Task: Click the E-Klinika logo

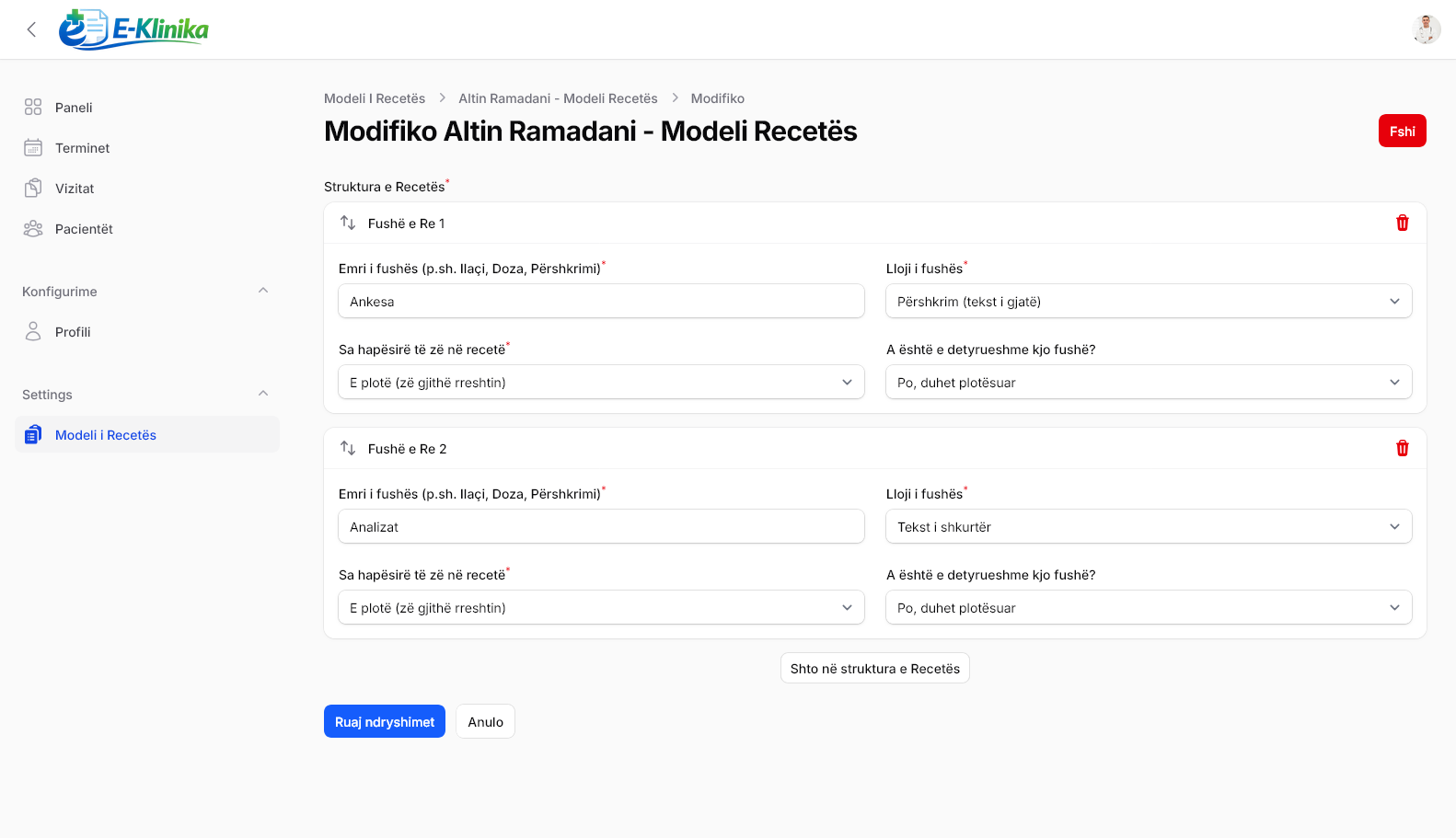Action: tap(133, 29)
